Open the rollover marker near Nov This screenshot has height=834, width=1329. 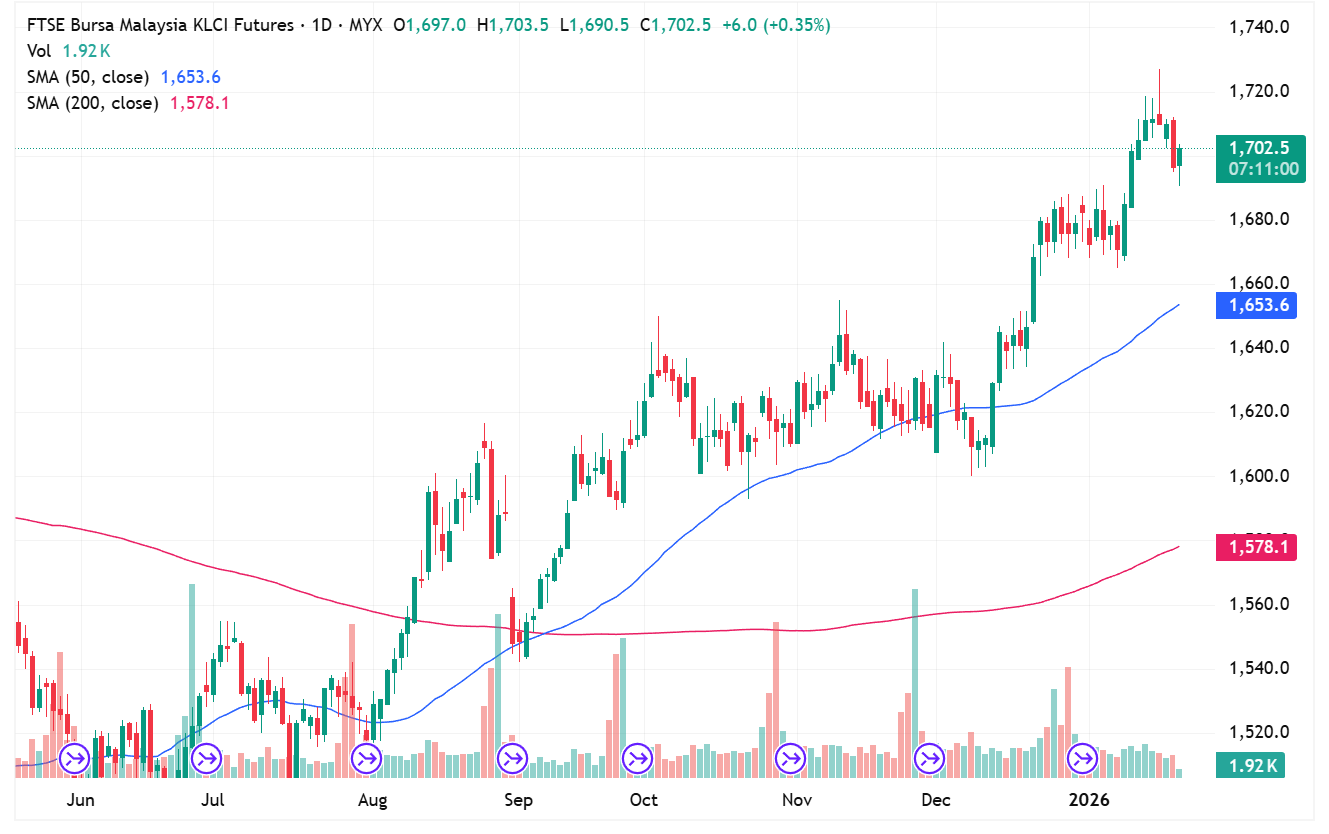coord(790,759)
